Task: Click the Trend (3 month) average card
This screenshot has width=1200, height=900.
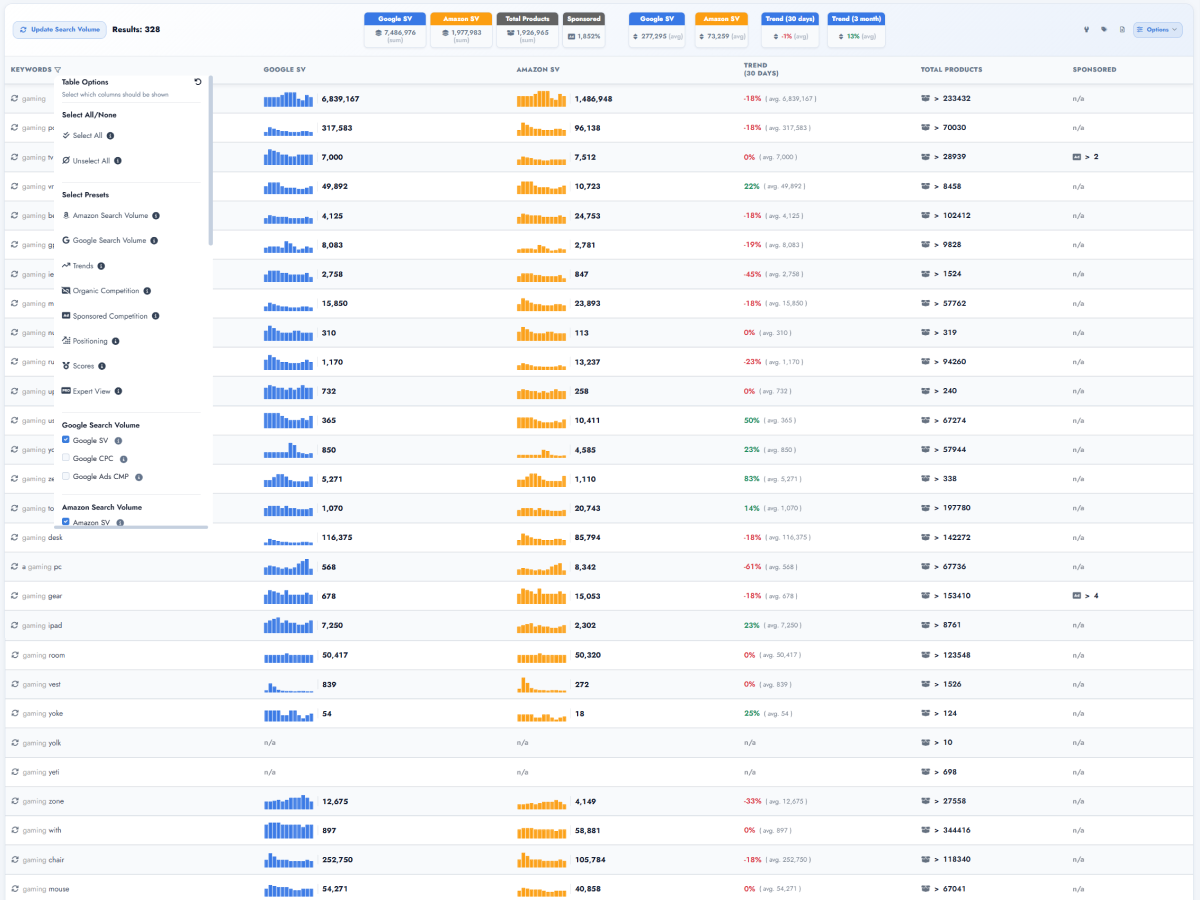Action: [x=856, y=30]
